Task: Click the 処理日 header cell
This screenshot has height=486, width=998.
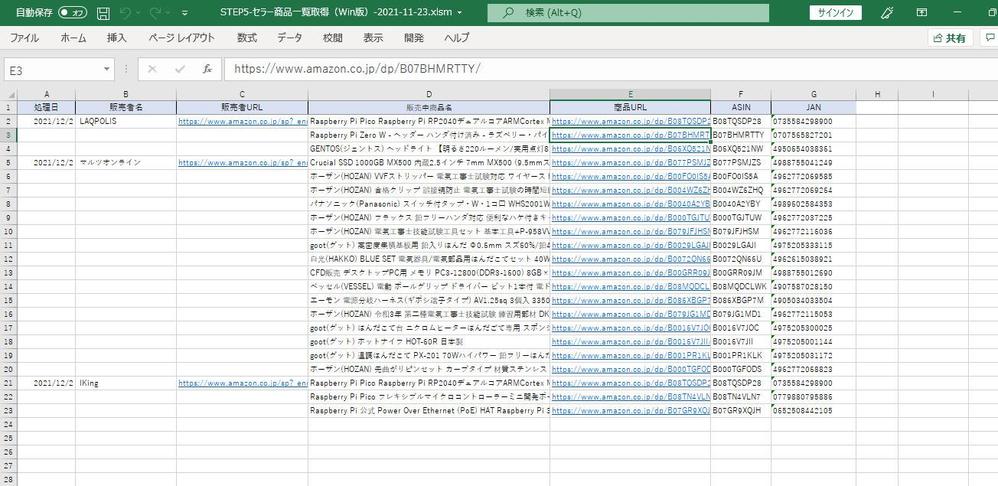Action: click(x=46, y=107)
